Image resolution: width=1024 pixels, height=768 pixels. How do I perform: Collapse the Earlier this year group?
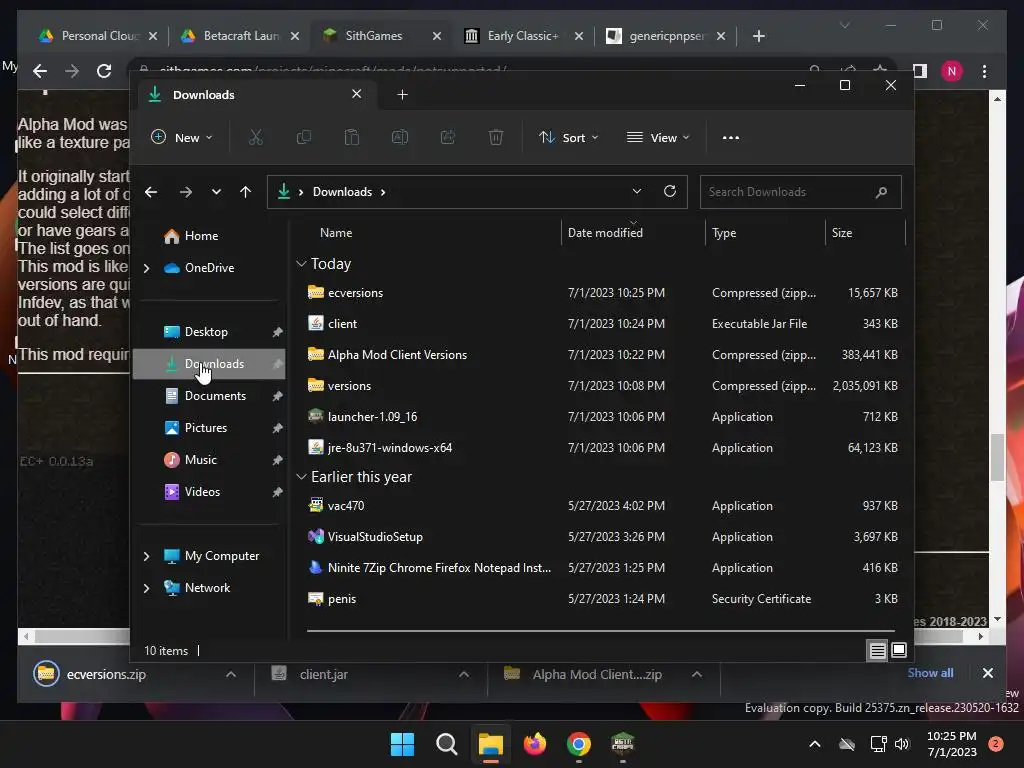click(x=301, y=477)
